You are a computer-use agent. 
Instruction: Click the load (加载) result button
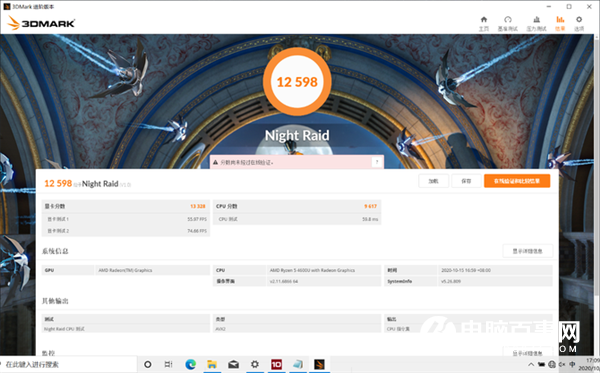(x=433, y=181)
